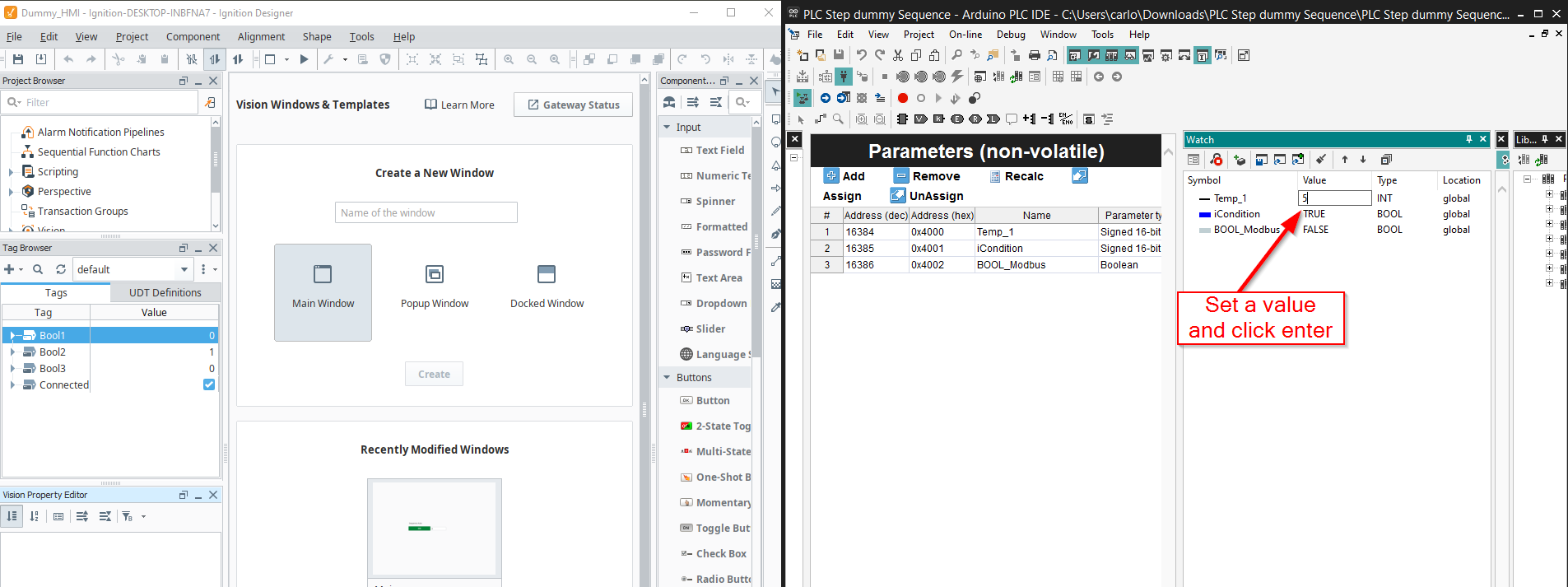Click move down arrow in Watch panel

tap(1363, 160)
